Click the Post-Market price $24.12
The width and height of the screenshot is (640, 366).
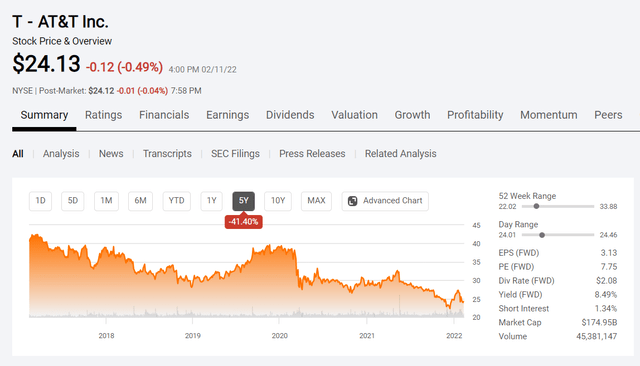point(101,91)
